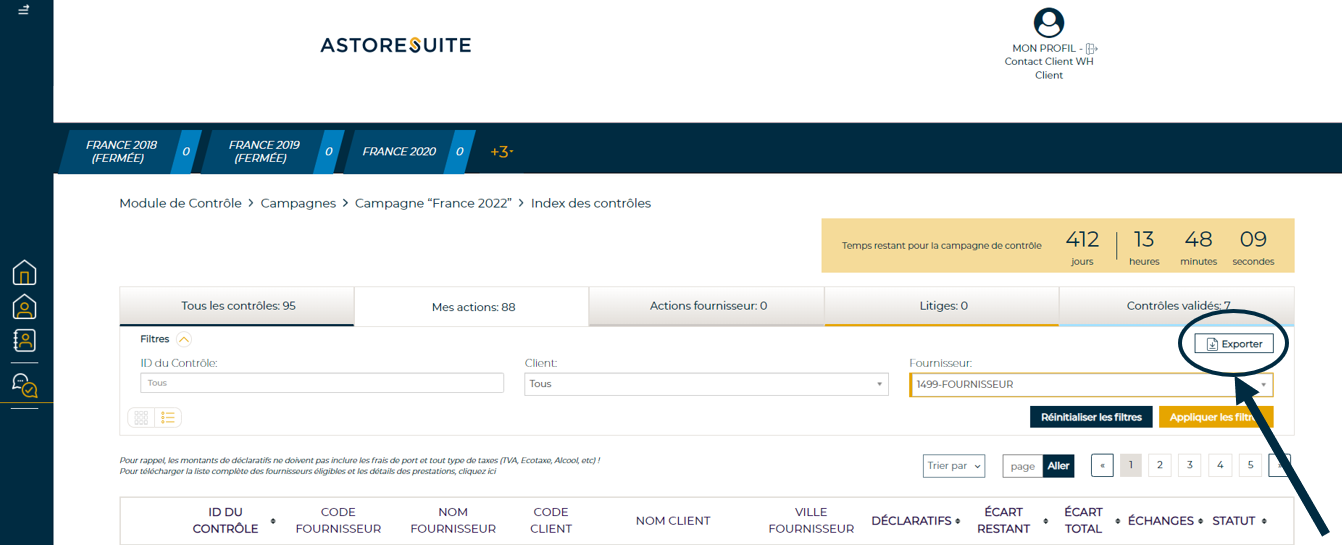Click the Nom Fournisseur column header

pos(453,520)
